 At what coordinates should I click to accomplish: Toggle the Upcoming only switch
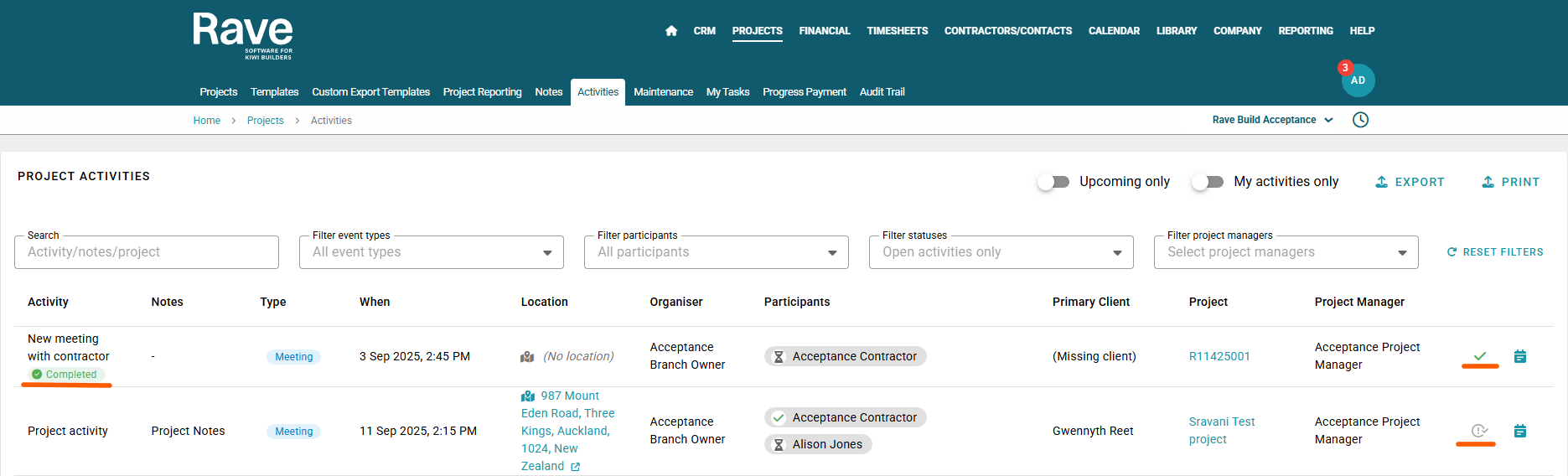(1053, 182)
